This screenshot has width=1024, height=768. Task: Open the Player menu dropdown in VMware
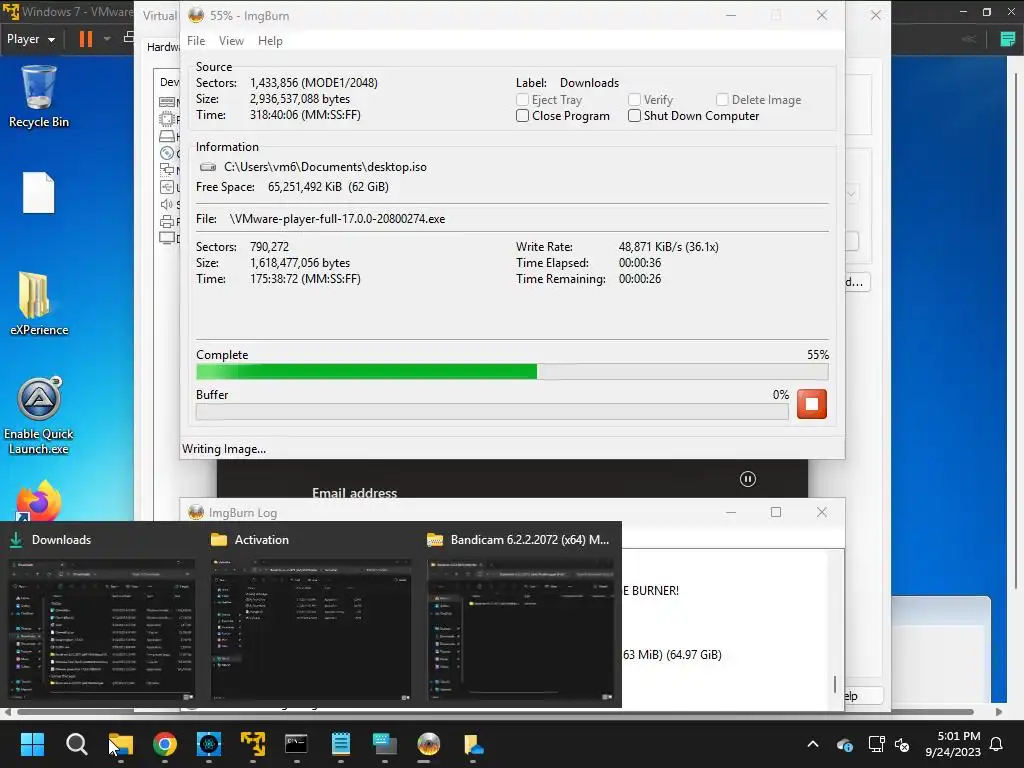(x=31, y=39)
